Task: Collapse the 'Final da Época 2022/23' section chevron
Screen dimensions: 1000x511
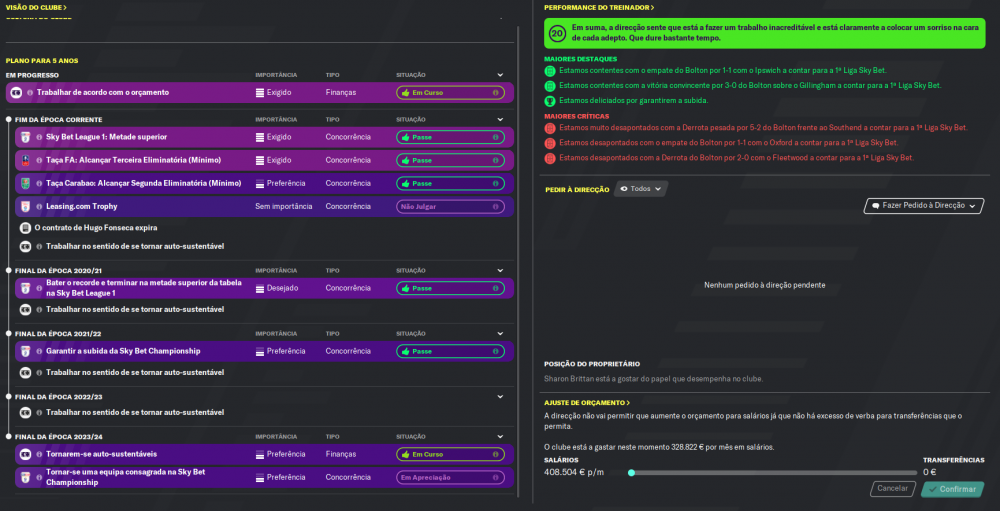Action: [x=501, y=397]
